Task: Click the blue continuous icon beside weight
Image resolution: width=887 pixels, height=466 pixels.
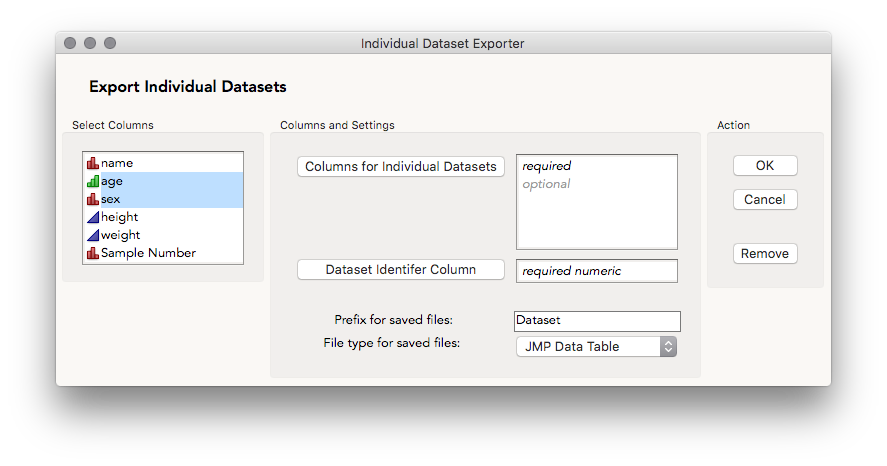Action: (93, 235)
